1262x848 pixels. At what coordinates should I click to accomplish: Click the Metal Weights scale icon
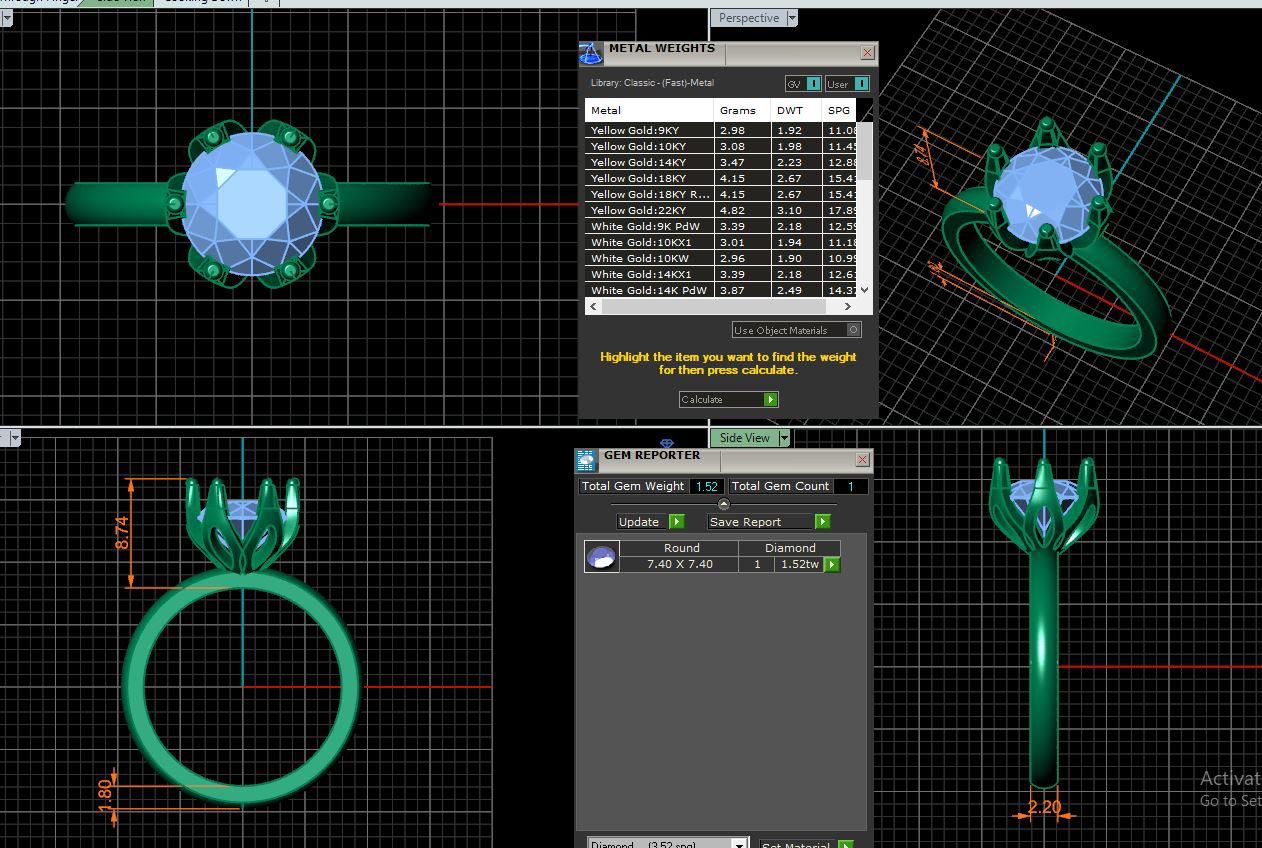[591, 54]
